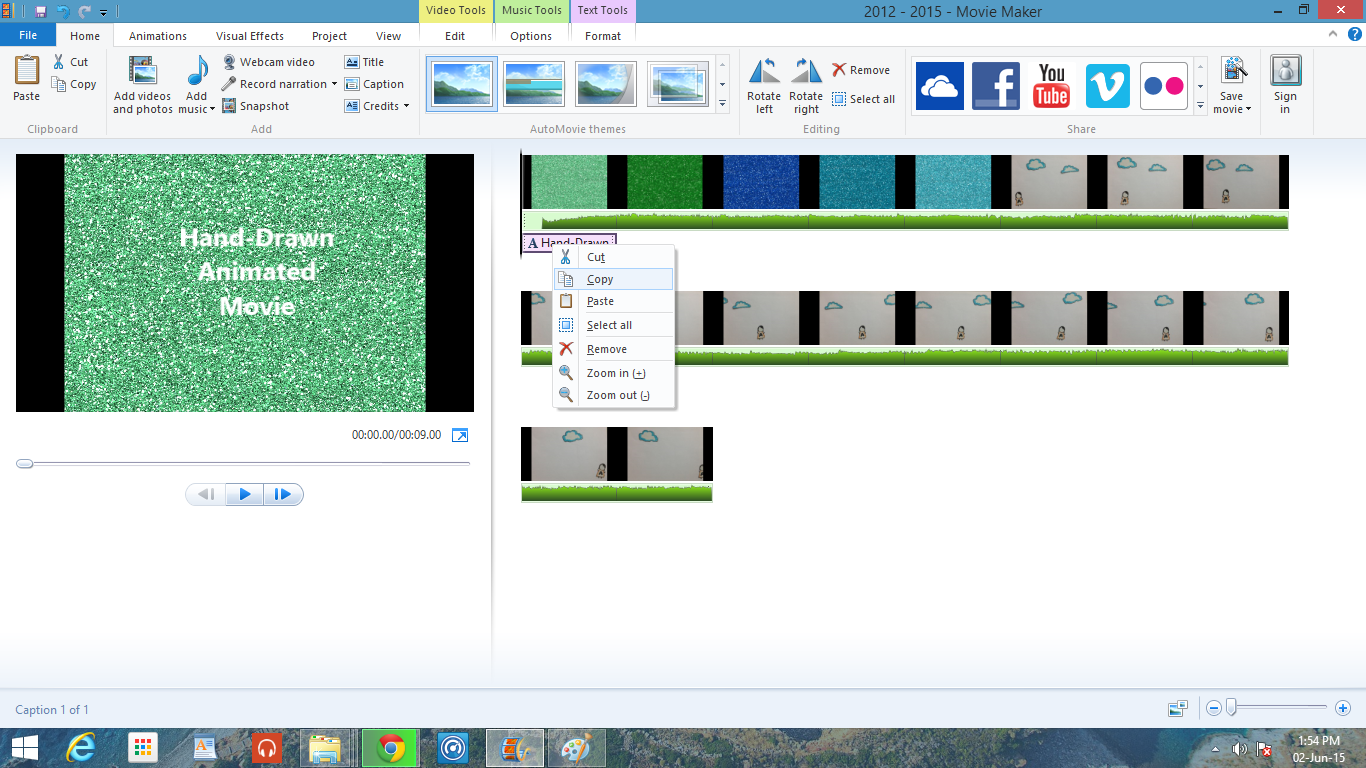Rotate right the selected clip

pyautogui.click(x=806, y=85)
